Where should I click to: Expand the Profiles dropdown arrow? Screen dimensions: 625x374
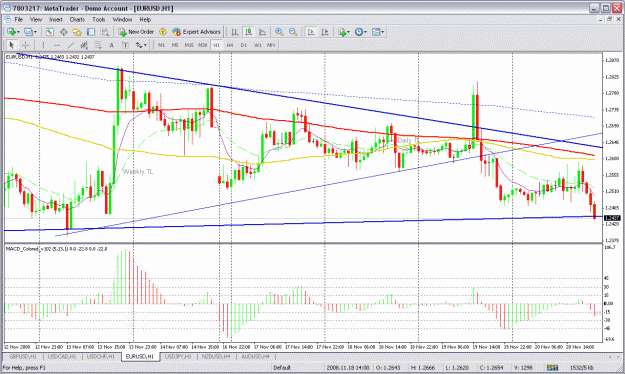35,32
